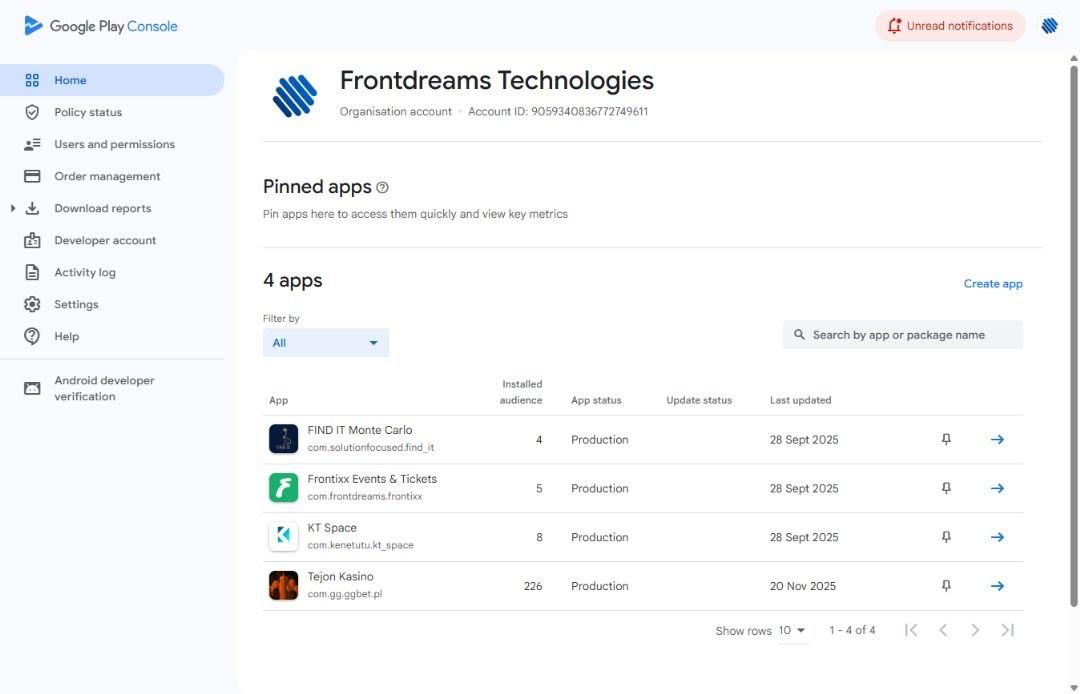
Task: Toggle pin for Tejon Kasino app
Action: click(x=946, y=586)
